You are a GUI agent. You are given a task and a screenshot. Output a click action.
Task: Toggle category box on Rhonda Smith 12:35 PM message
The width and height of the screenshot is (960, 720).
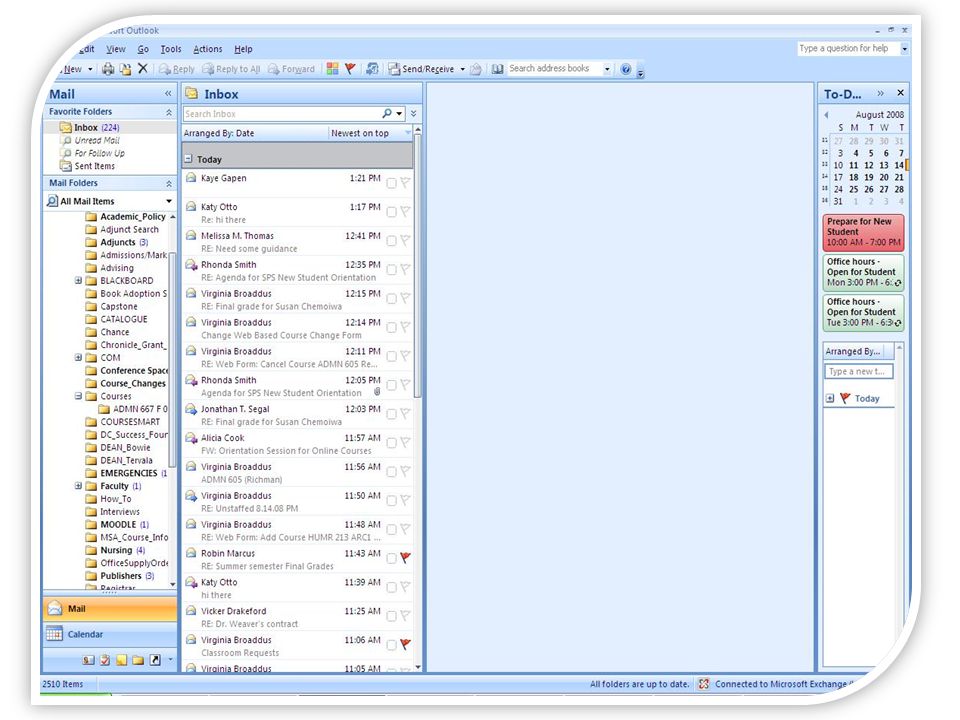391,269
